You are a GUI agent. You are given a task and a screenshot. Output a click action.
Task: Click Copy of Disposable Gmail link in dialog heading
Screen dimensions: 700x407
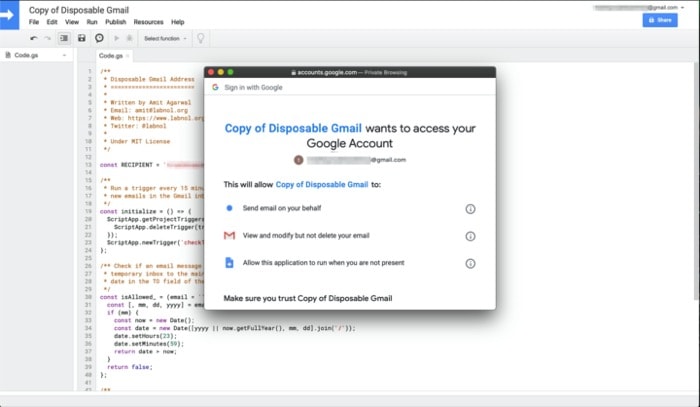[293, 129]
